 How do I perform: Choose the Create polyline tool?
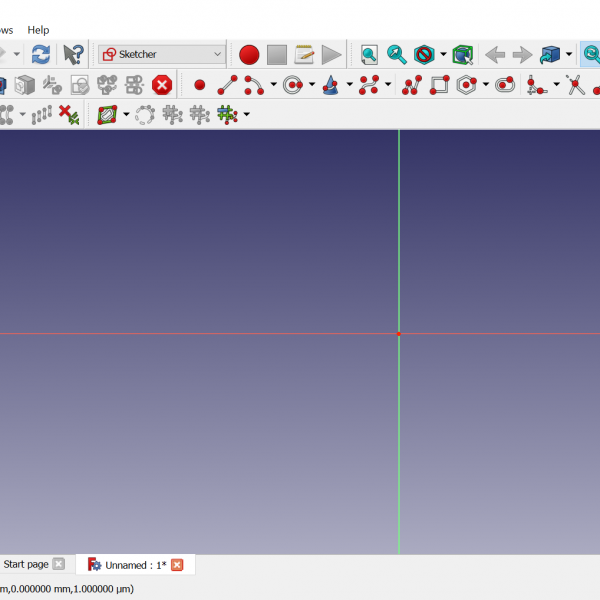[411, 85]
